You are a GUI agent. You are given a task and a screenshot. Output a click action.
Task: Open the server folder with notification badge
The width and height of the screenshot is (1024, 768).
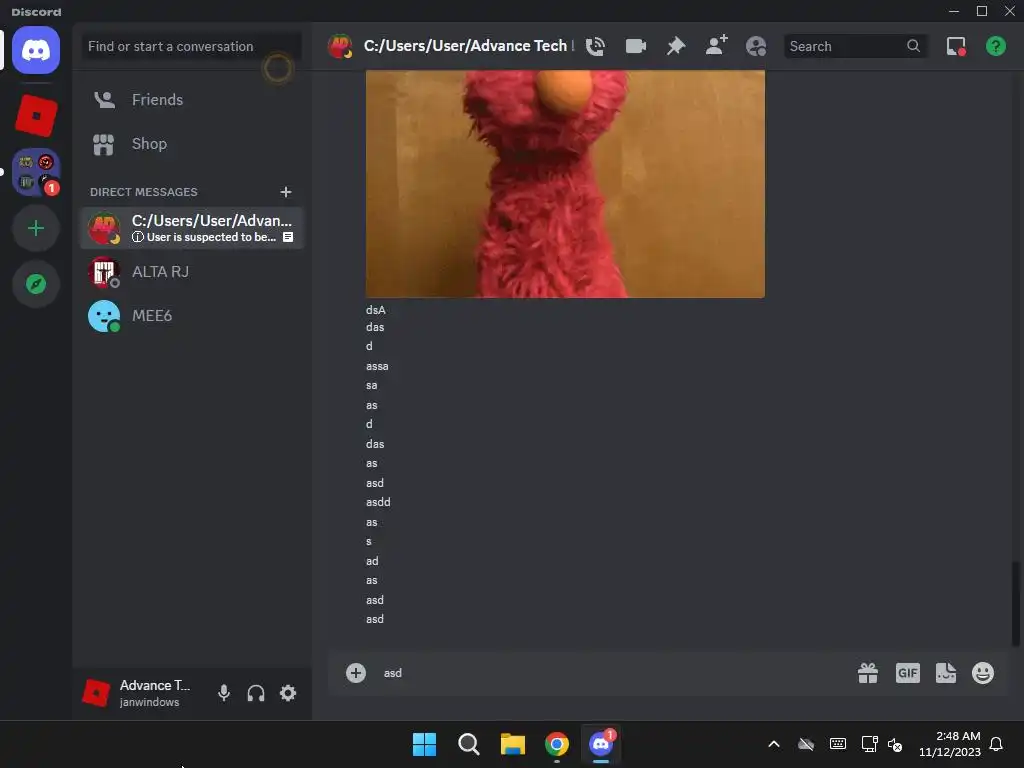click(36, 172)
